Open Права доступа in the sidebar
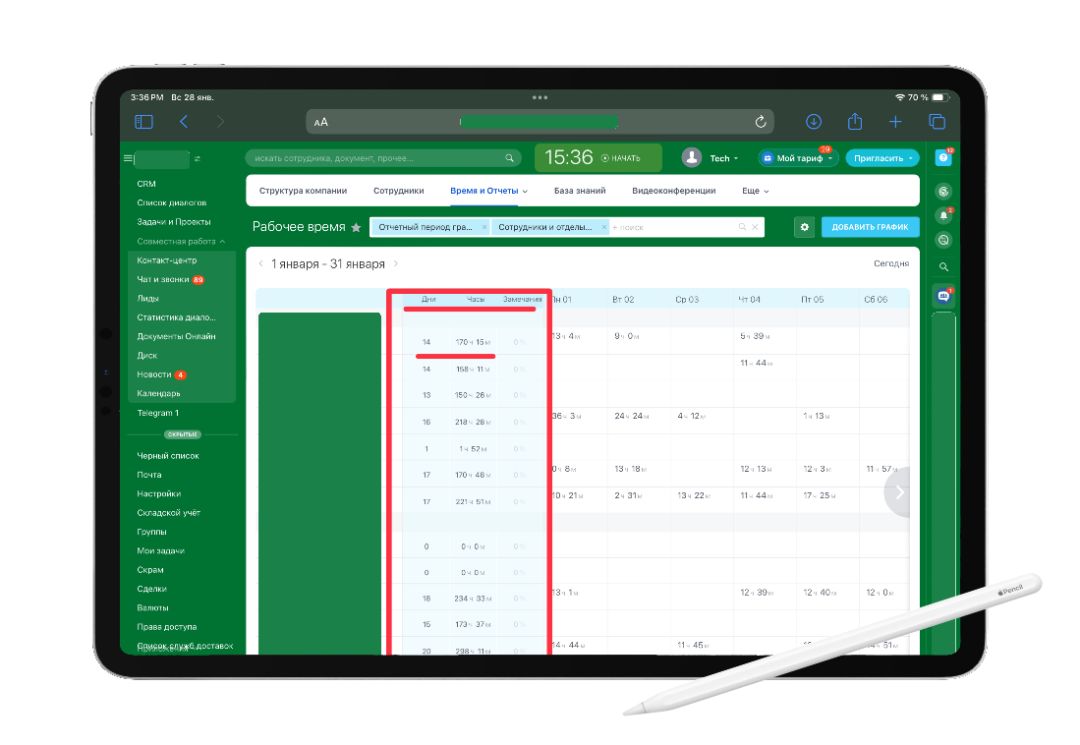 tap(167, 627)
